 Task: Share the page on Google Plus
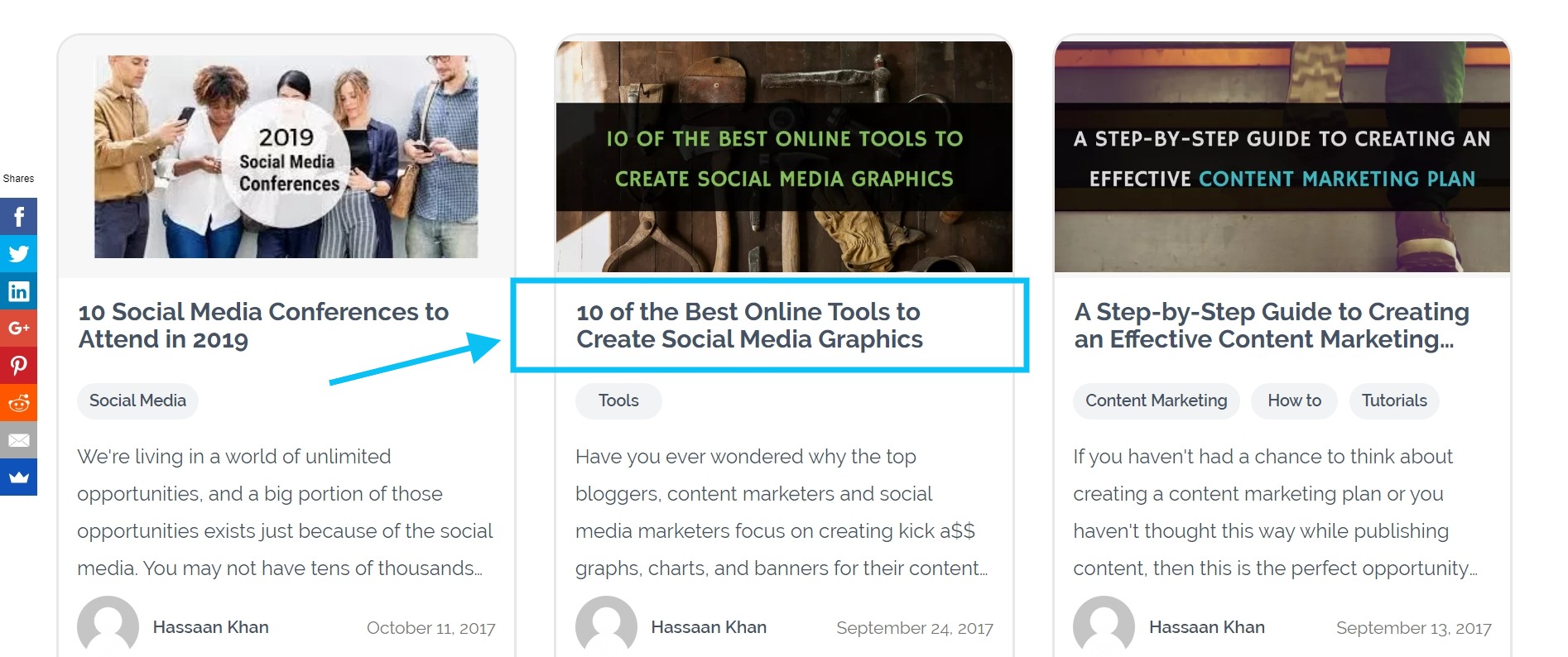(x=18, y=328)
